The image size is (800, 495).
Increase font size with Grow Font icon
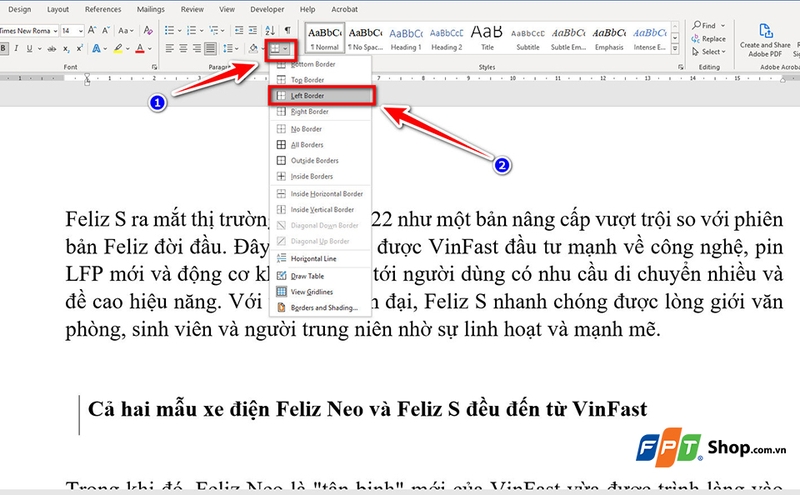coord(92,31)
